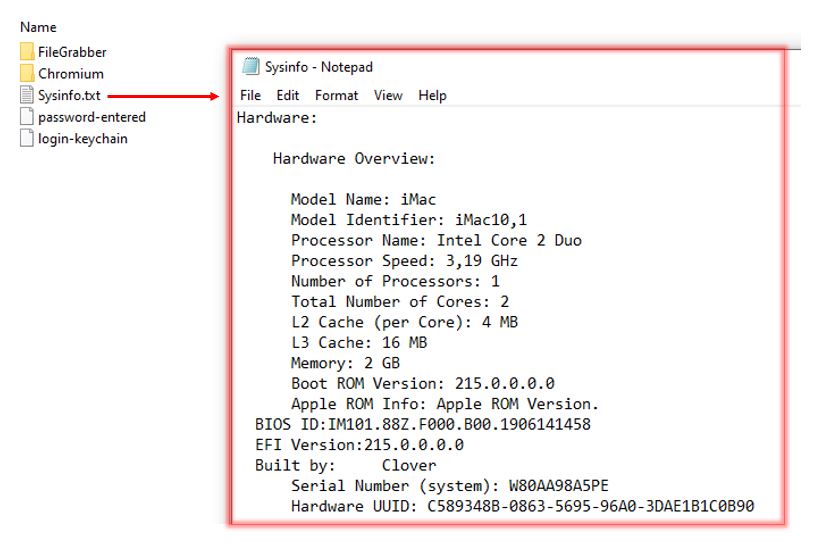Open the Format menu in Notepad
814x543 pixels.
336,96
